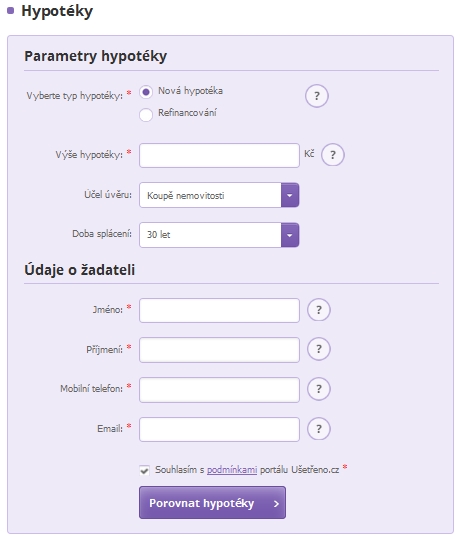Click help icon next to Mobilní telefon
This screenshot has height=539, width=460.
319,389
